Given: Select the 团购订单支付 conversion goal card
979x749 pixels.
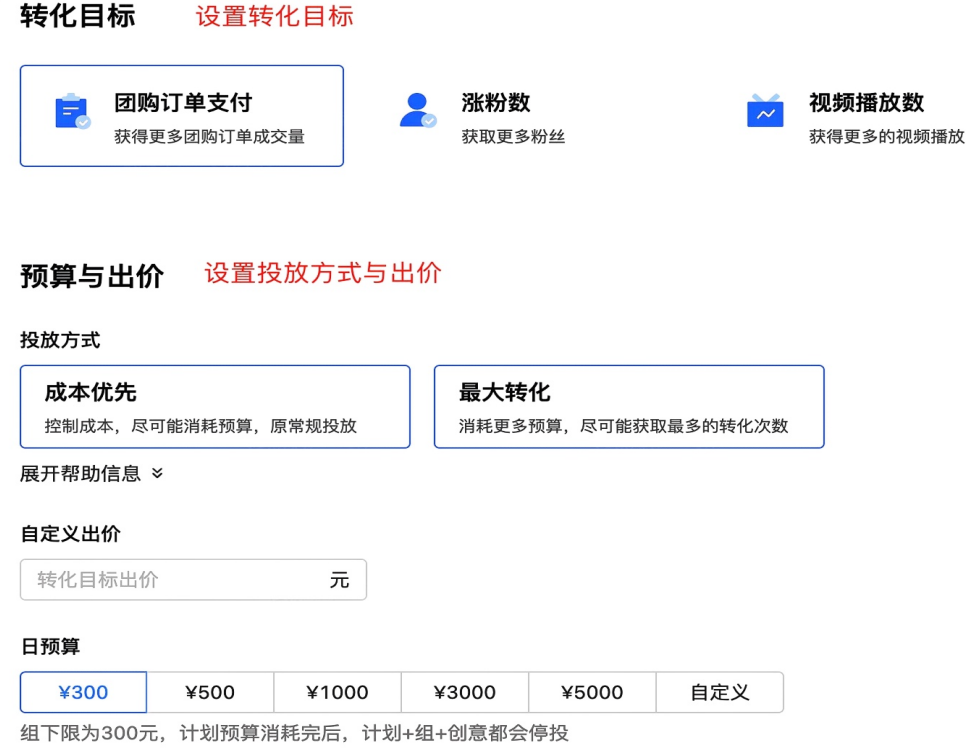Looking at the screenshot, I should (x=181, y=115).
